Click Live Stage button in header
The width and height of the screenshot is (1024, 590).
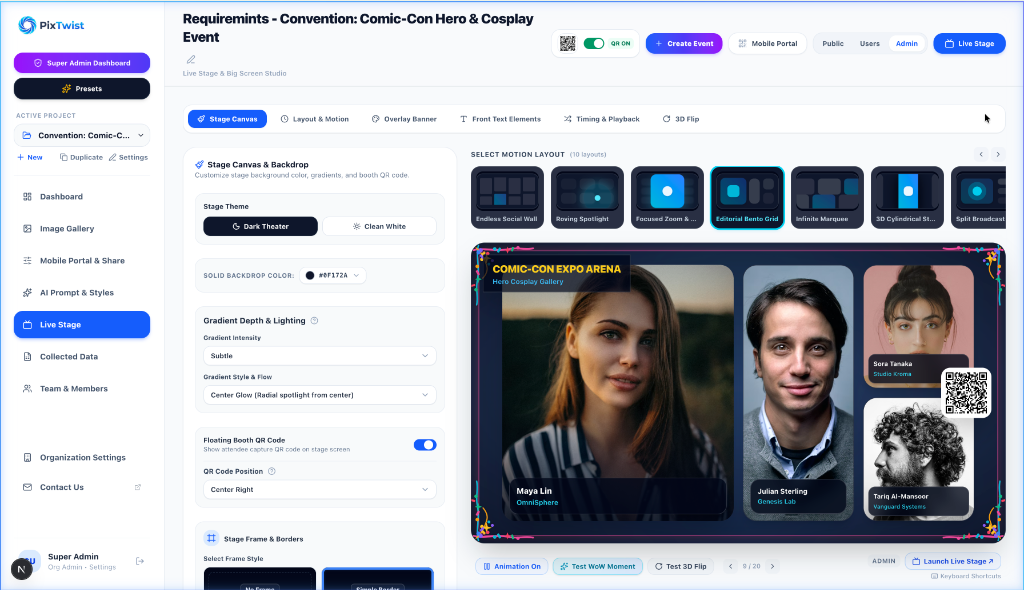(x=969, y=44)
